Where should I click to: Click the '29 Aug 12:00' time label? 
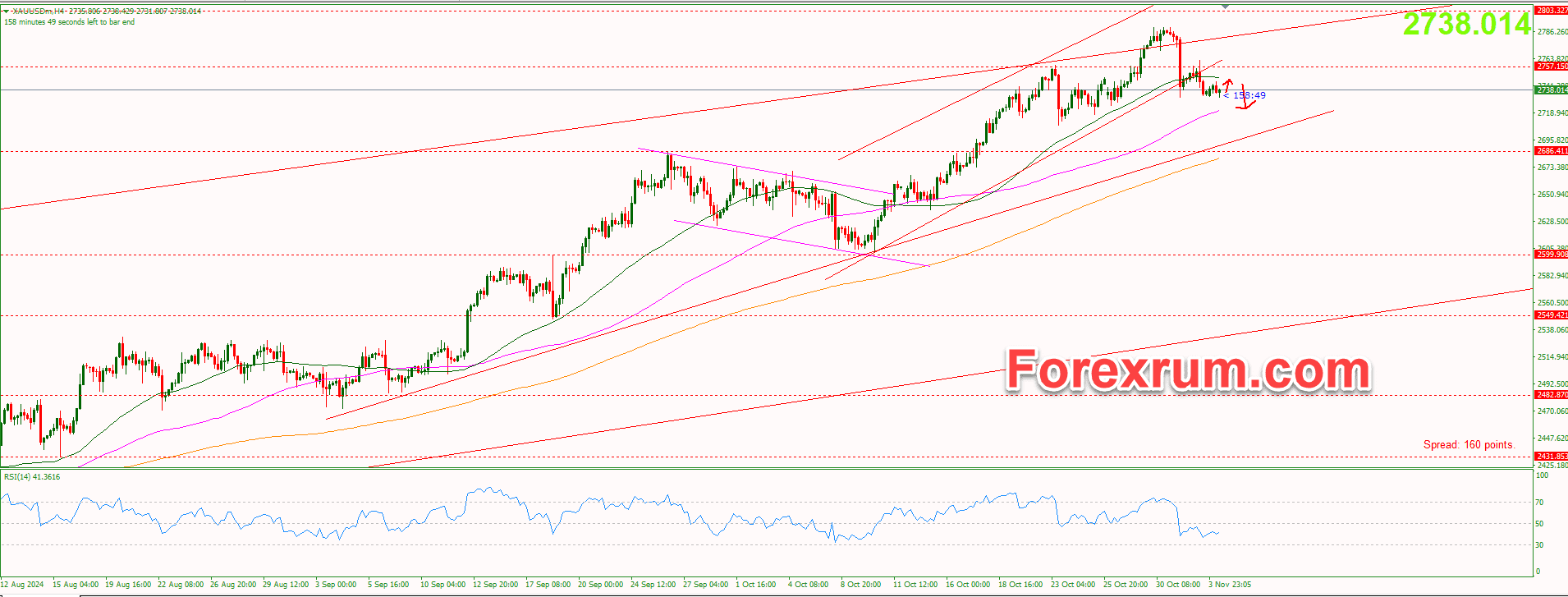[286, 585]
